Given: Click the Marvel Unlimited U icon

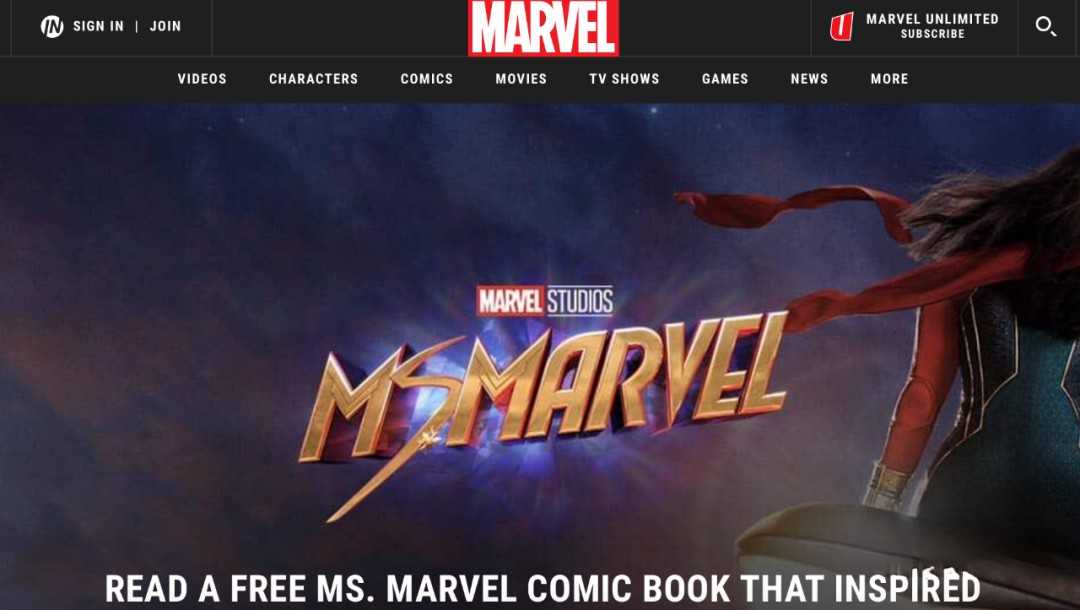Looking at the screenshot, I should pyautogui.click(x=841, y=27).
